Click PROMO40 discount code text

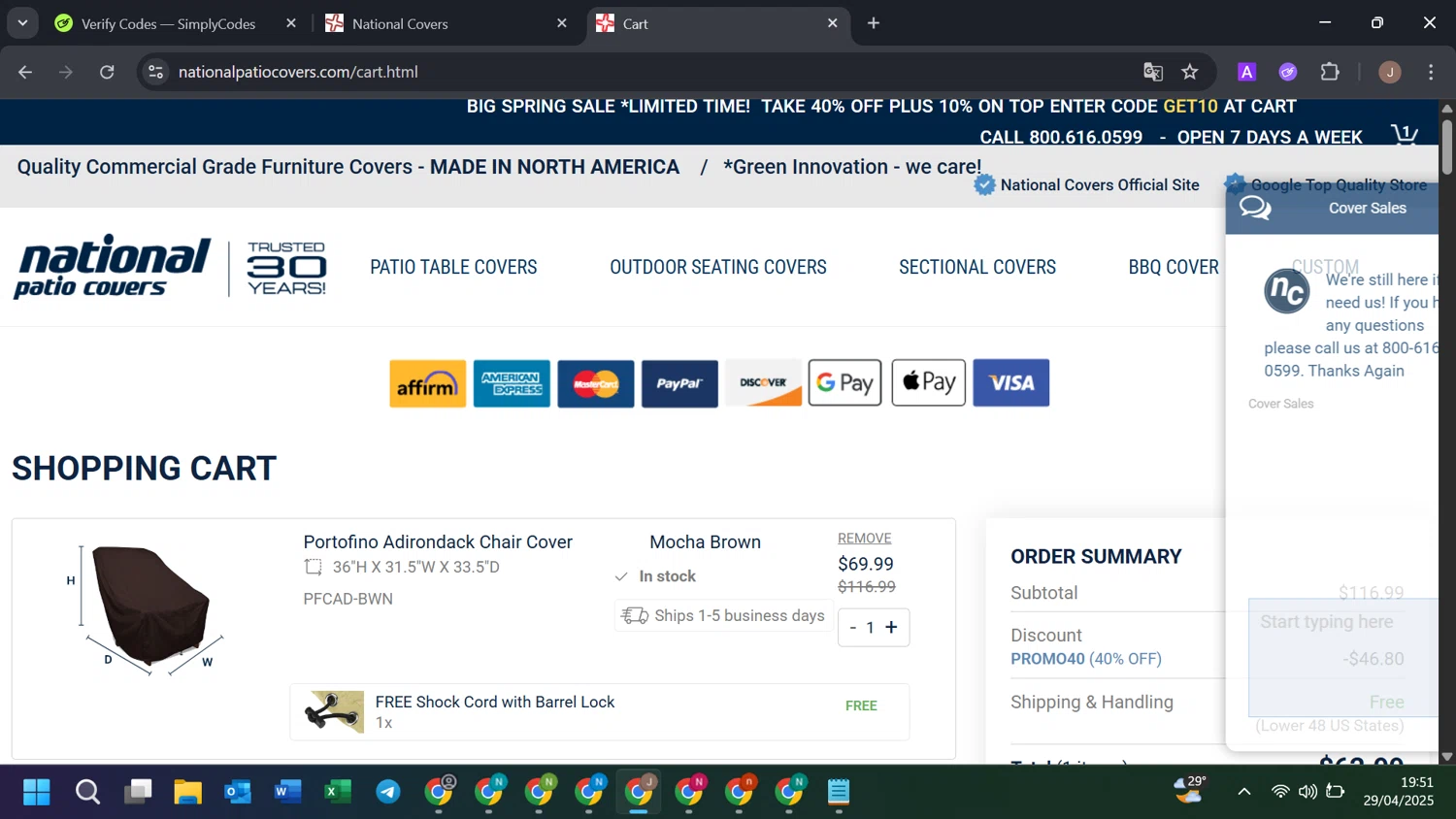click(1047, 659)
